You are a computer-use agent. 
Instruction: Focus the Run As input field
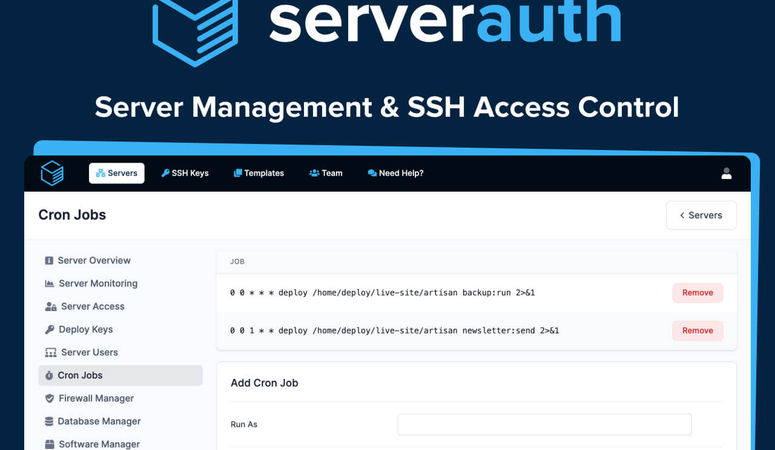coord(544,424)
